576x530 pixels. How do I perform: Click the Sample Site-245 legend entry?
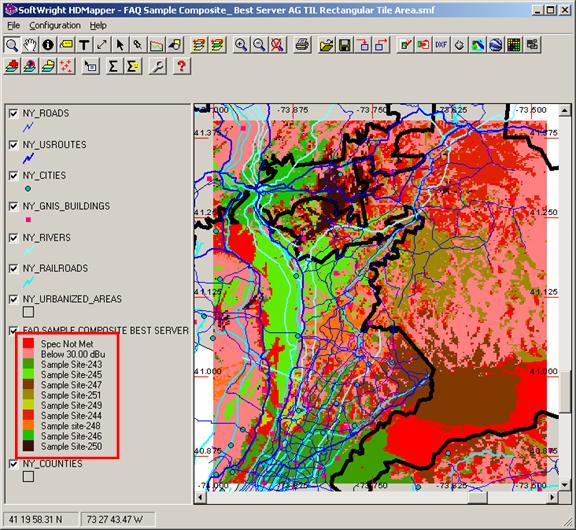(x=71, y=375)
